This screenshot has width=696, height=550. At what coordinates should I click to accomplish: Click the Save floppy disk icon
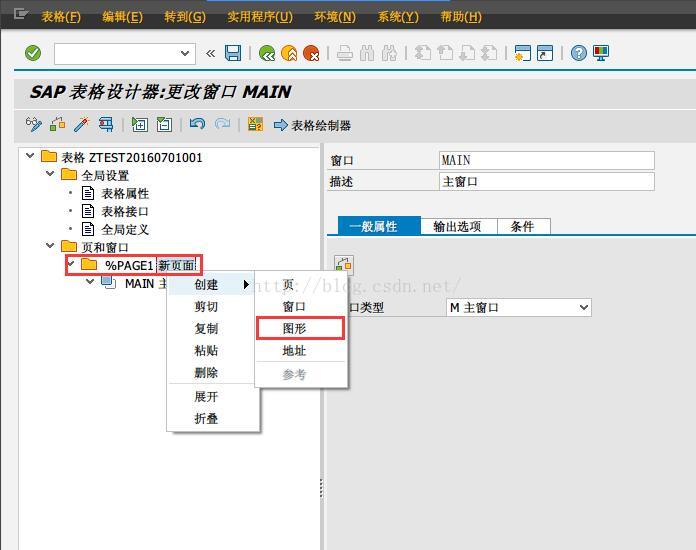tap(233, 53)
